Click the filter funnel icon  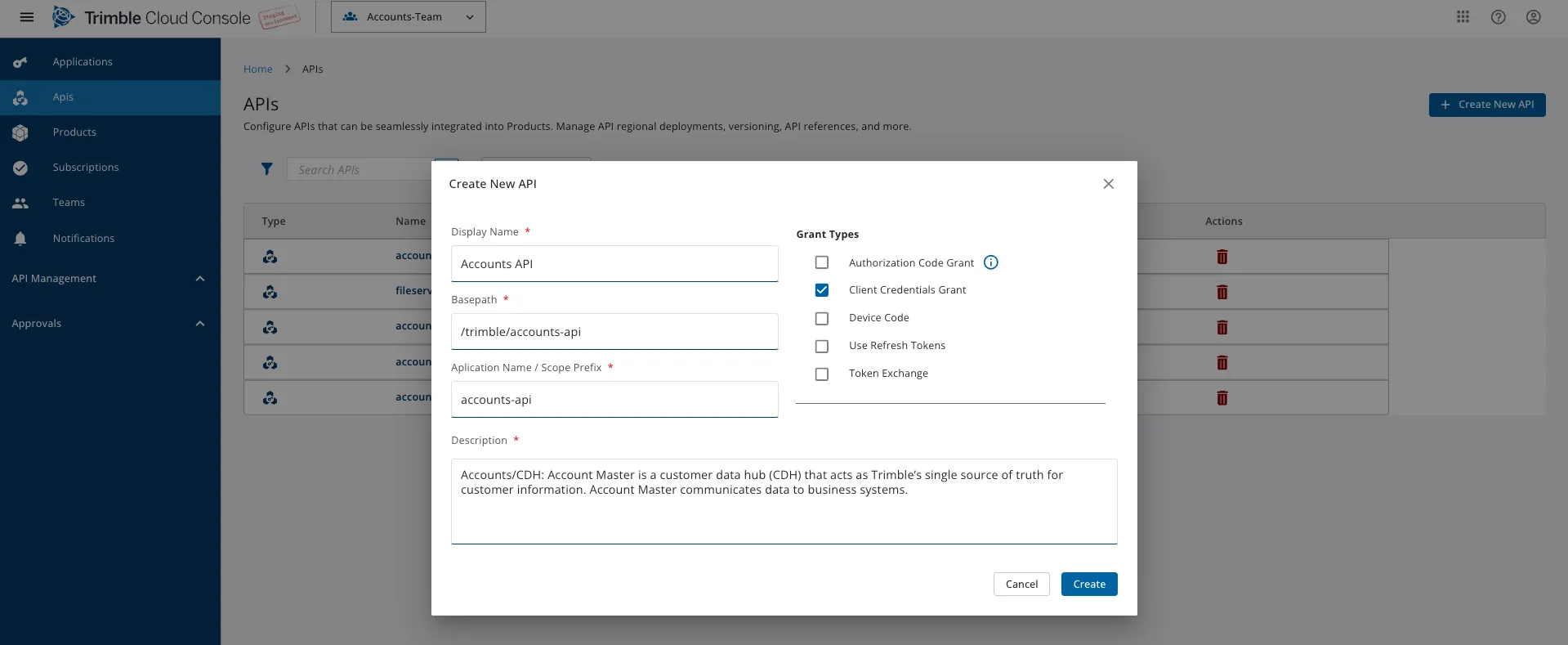pos(266,169)
